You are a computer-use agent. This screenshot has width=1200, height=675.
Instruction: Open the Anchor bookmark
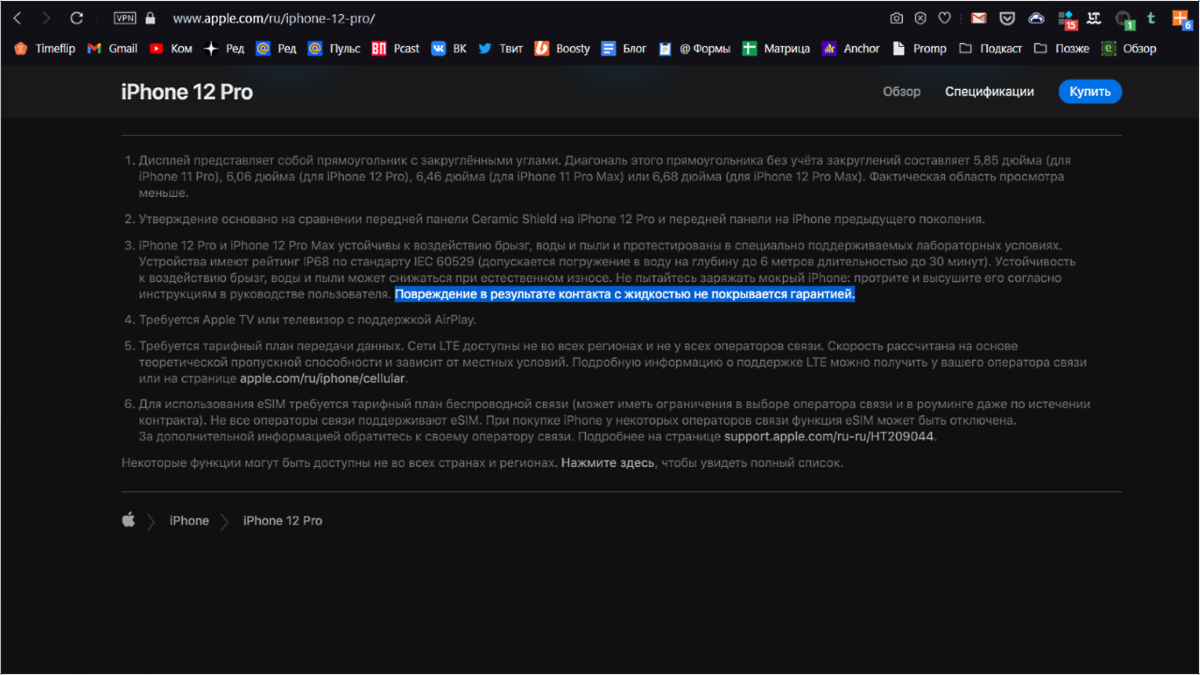pyautogui.click(x=851, y=48)
